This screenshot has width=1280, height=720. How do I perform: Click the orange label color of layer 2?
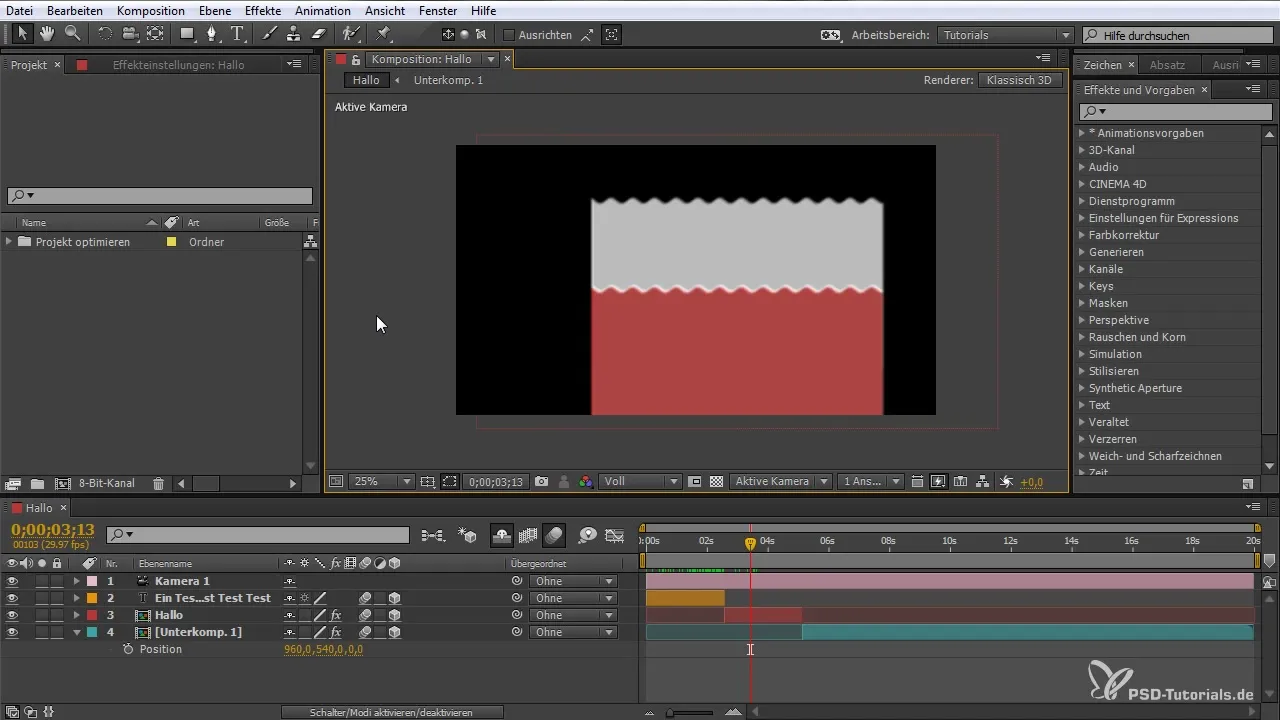(91, 598)
